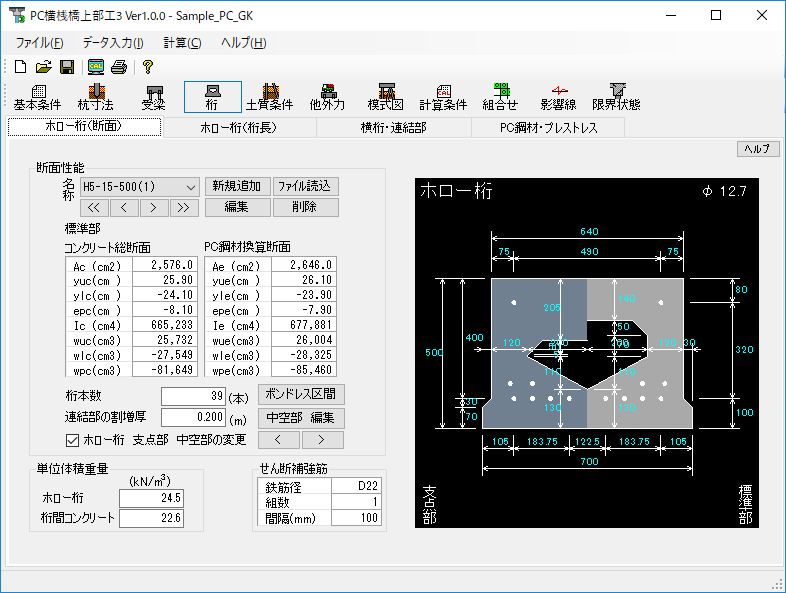Open the ヘルプ(H) menu
Screen dimensions: 786x593
click(244, 43)
